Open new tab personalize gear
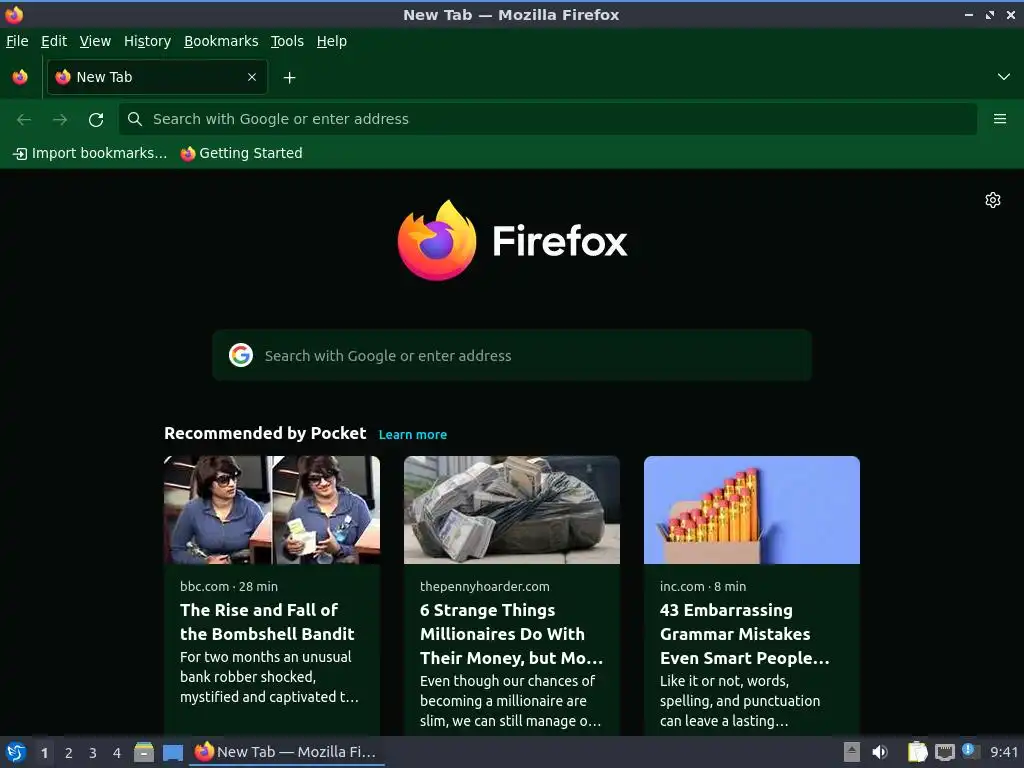Screen dimensions: 1024x768 click(993, 200)
